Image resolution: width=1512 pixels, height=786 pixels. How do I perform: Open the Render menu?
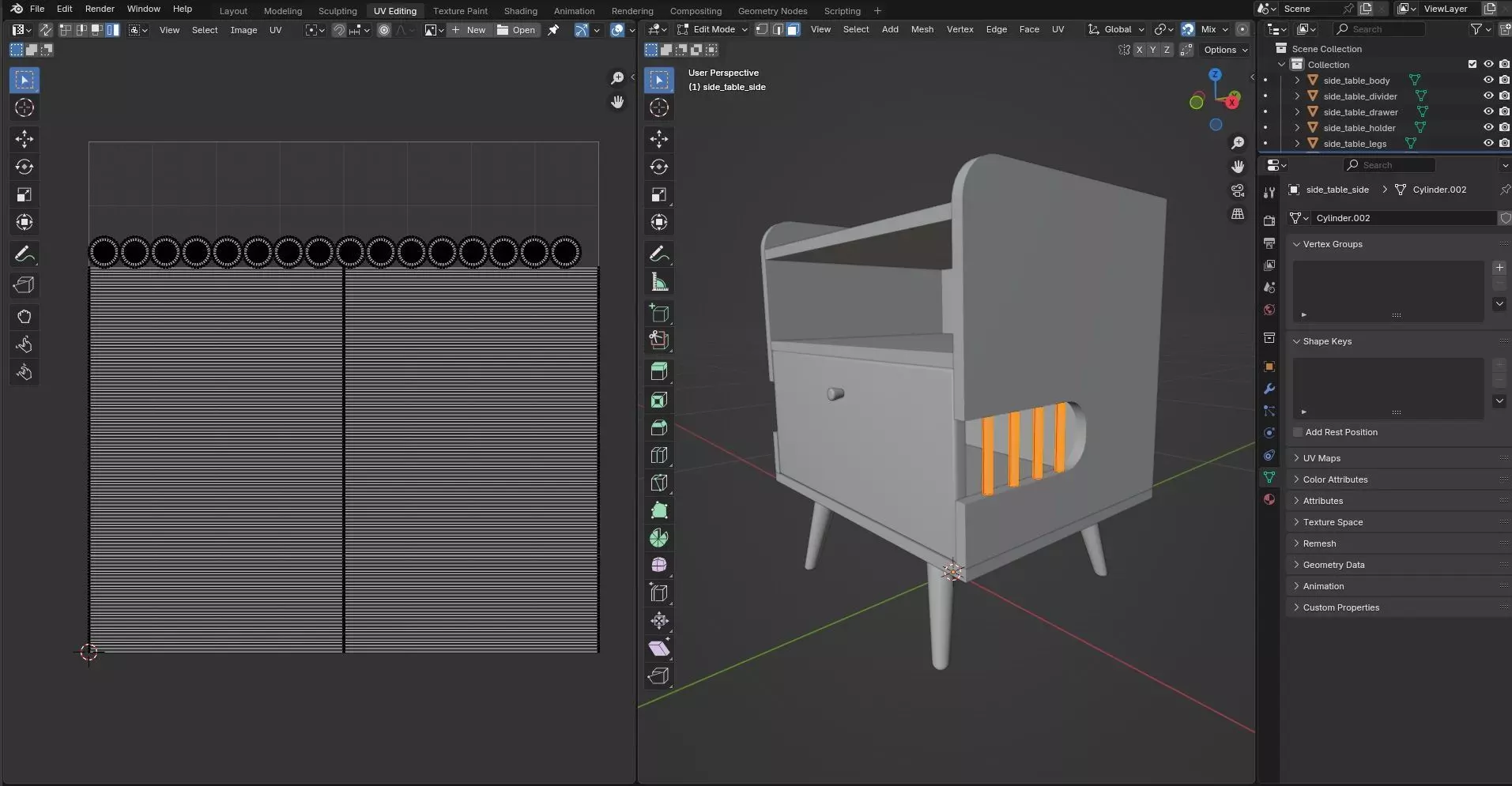click(x=100, y=9)
